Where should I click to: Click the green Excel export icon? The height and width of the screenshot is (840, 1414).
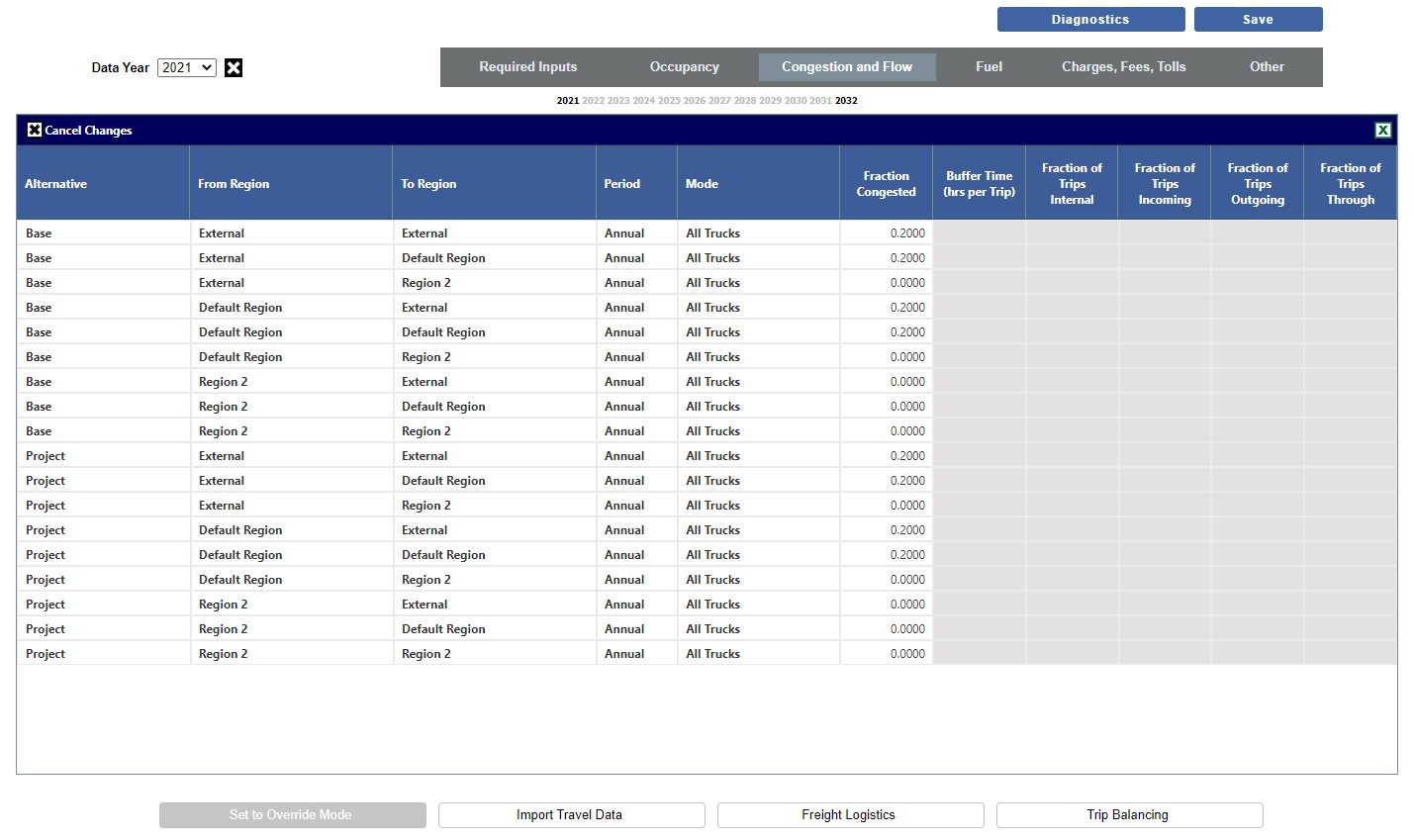(x=1382, y=130)
